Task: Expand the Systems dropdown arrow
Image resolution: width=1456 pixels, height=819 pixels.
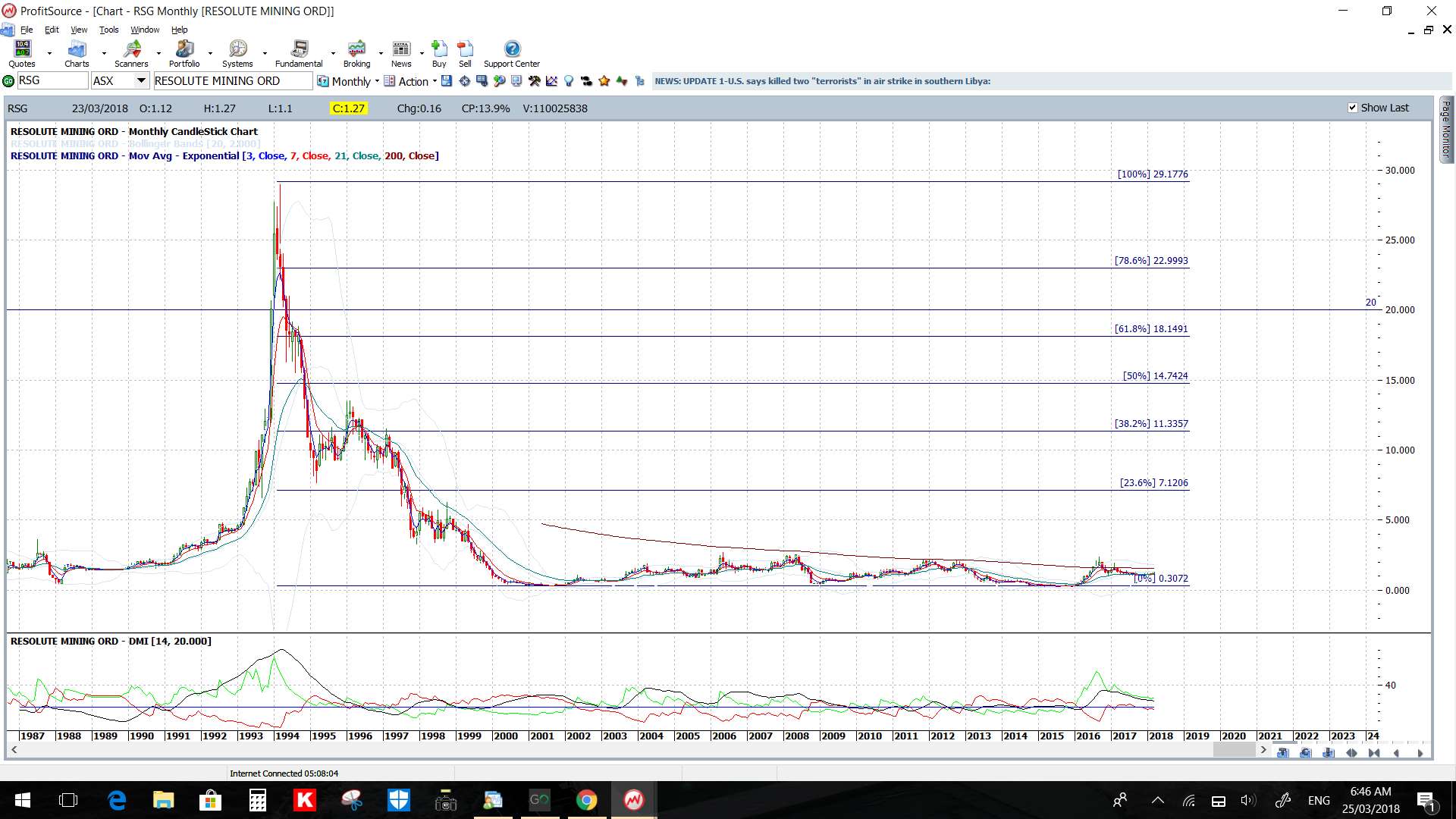Action: point(265,54)
